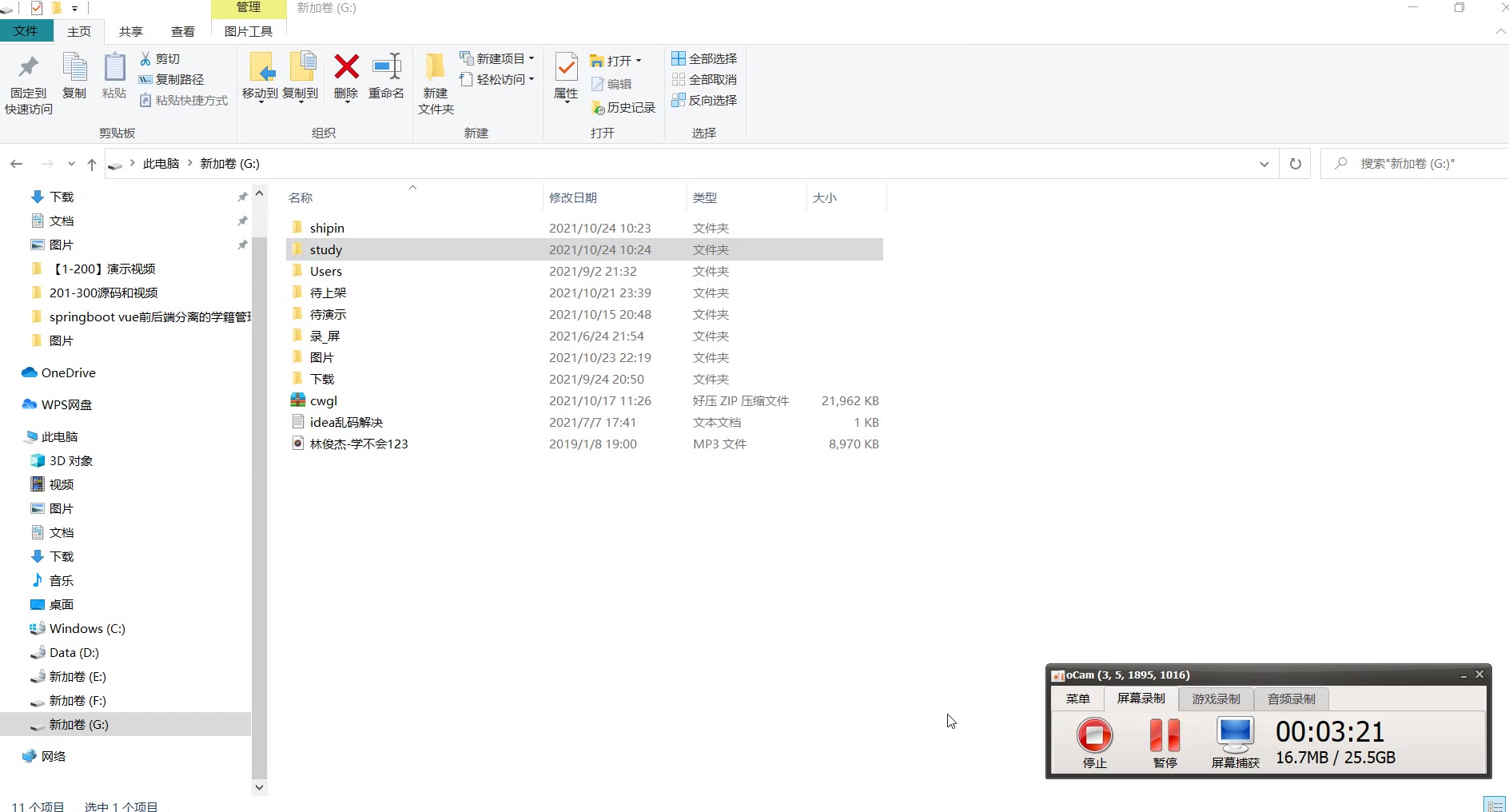The height and width of the screenshot is (812, 1509).
Task: Click the Paste icon in ribbon
Action: (x=114, y=77)
